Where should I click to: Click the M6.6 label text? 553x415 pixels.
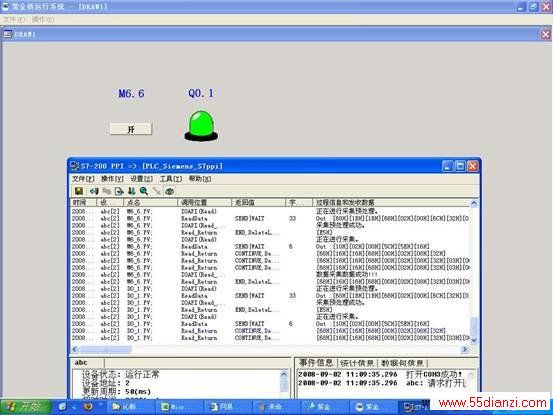(131, 93)
